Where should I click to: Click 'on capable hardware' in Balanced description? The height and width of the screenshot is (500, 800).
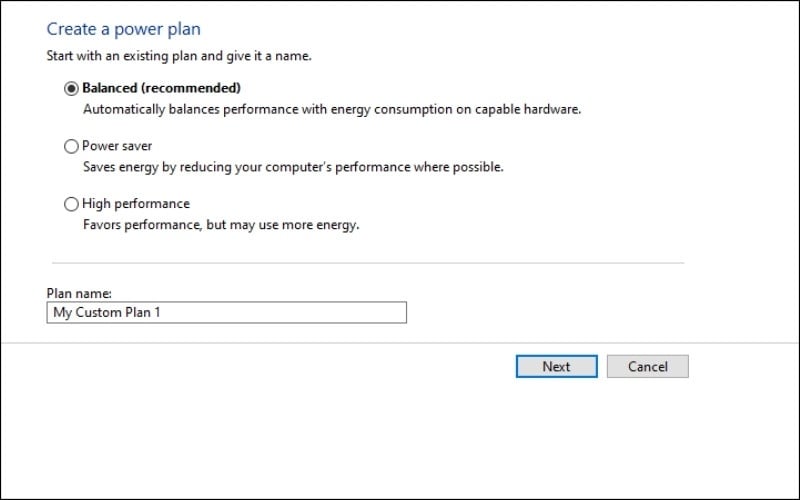click(522, 109)
